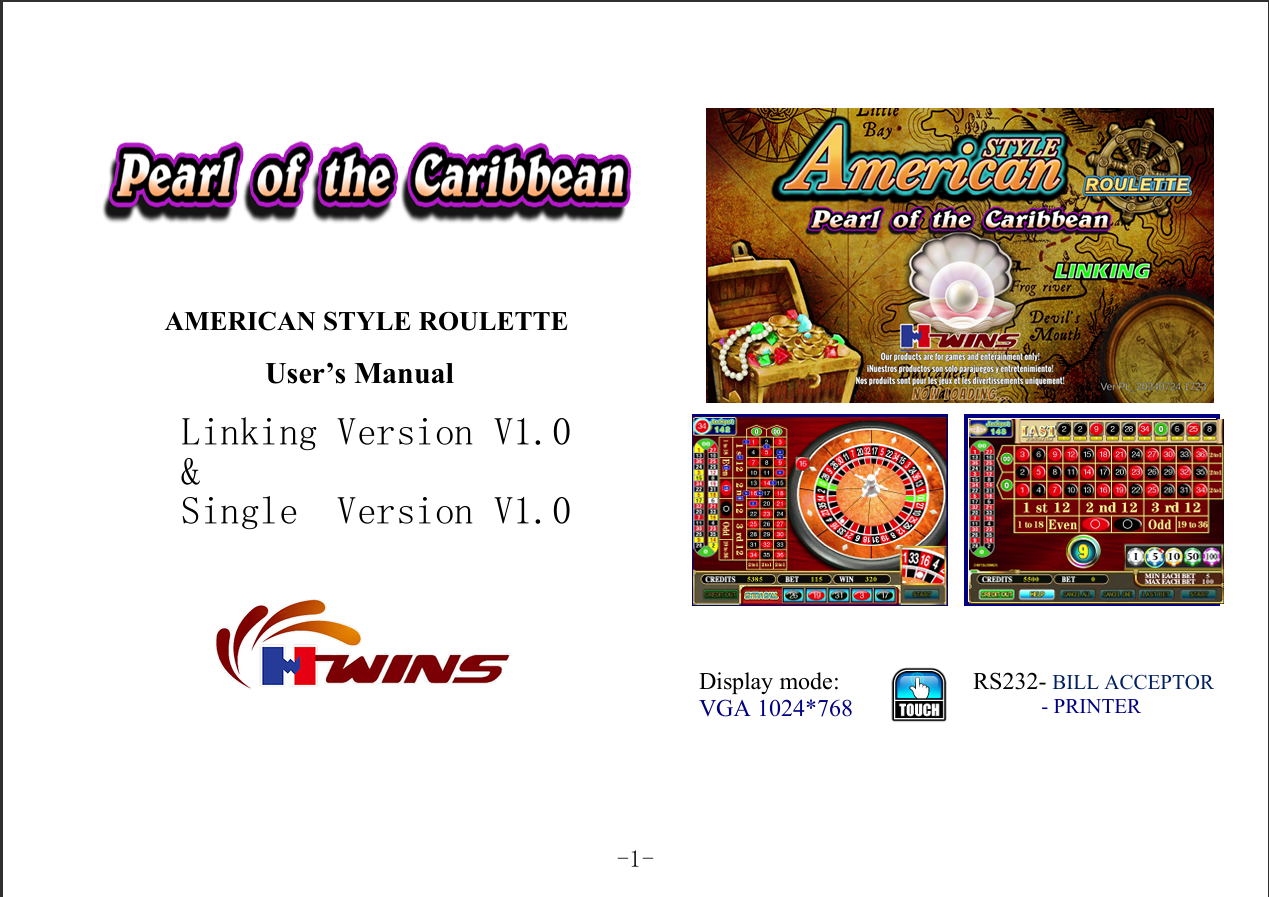Click the page number '-1-'
The width and height of the screenshot is (1269, 897).
coord(636,858)
